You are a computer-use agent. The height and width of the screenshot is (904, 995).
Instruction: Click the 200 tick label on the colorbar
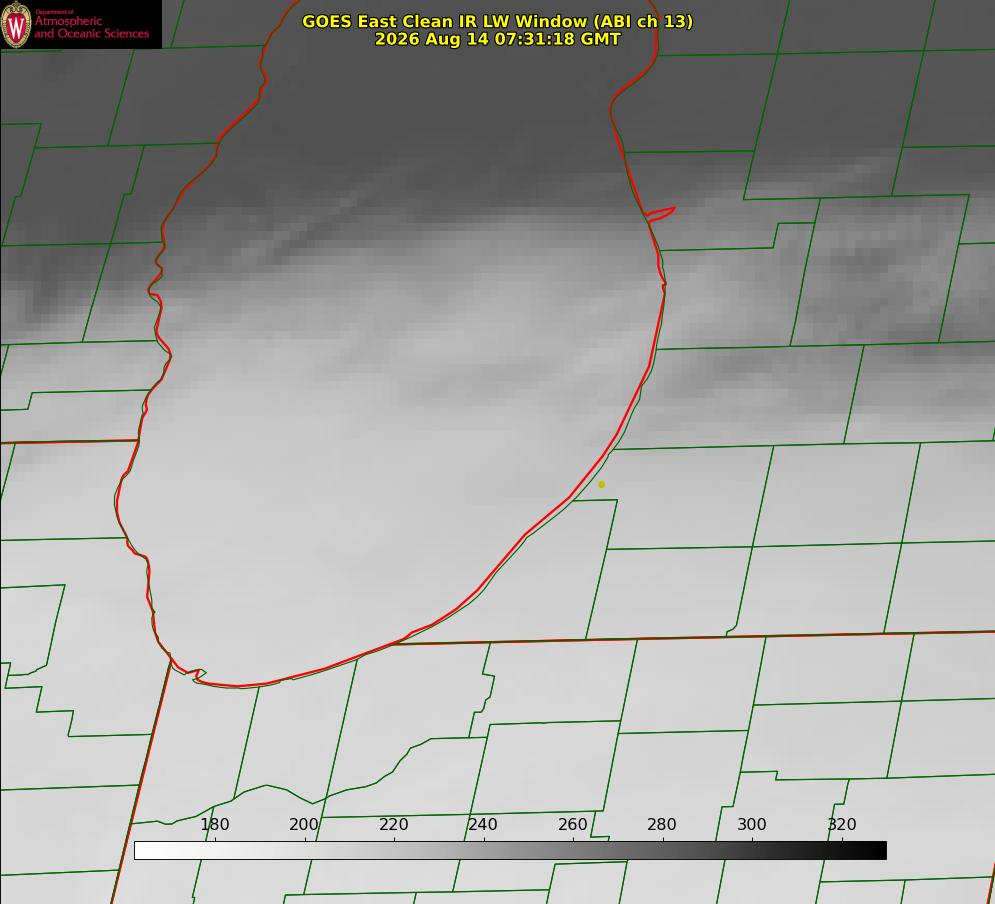pyautogui.click(x=304, y=824)
